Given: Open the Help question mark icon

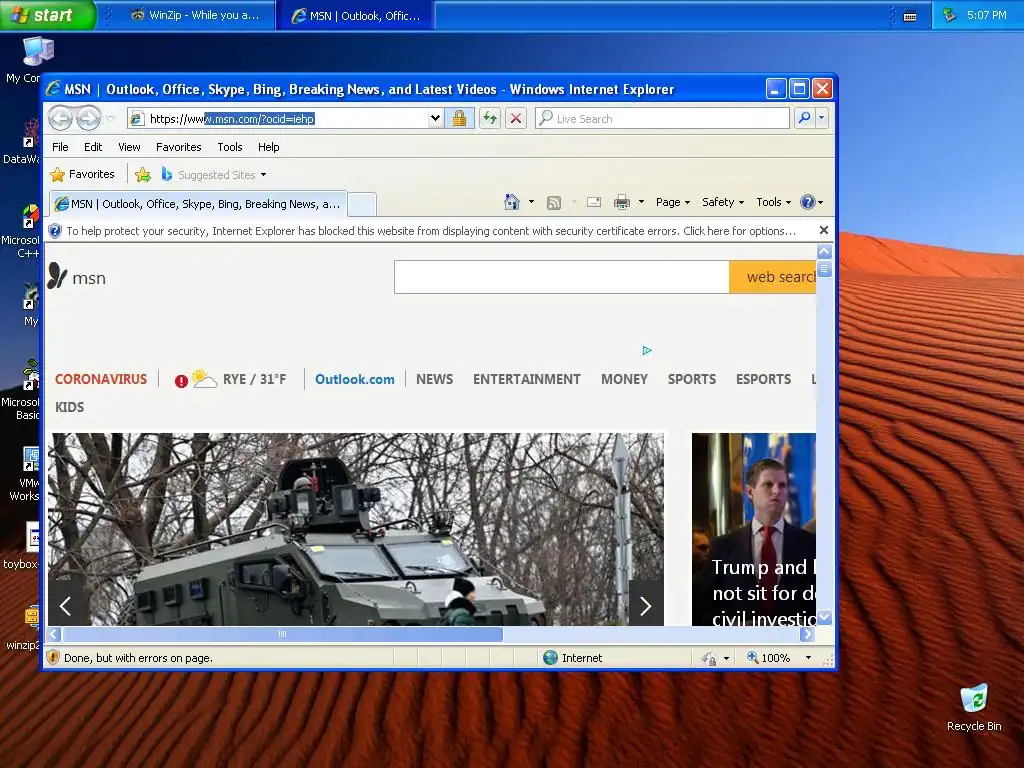Looking at the screenshot, I should [x=808, y=202].
